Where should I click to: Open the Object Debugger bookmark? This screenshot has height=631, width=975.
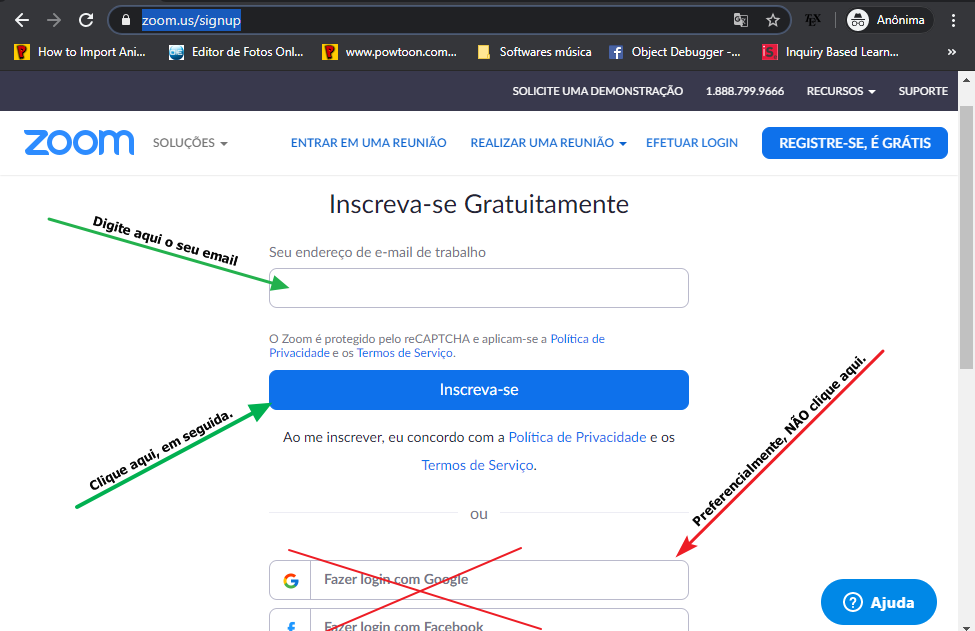click(x=675, y=52)
